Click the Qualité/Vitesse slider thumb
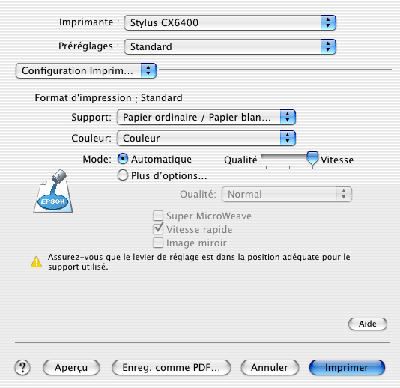The height and width of the screenshot is (388, 400). pos(312,158)
